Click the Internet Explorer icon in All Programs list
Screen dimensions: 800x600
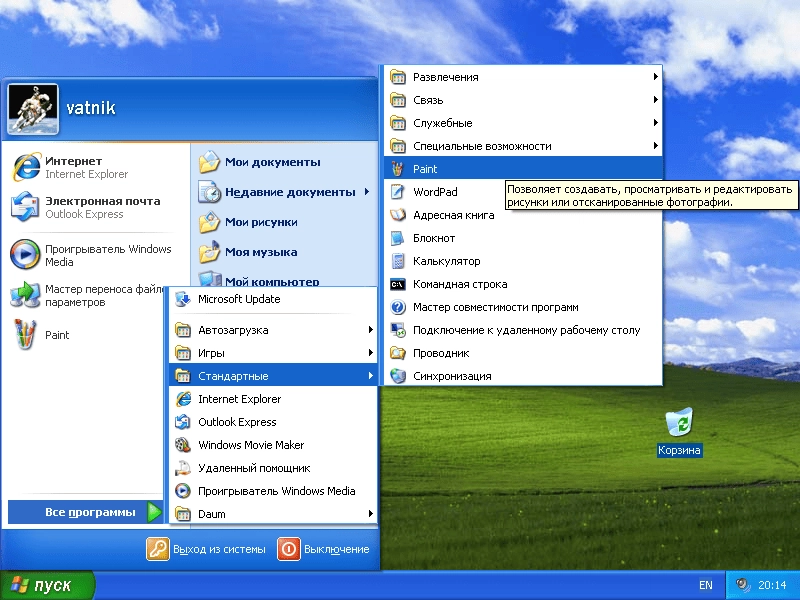(x=183, y=399)
